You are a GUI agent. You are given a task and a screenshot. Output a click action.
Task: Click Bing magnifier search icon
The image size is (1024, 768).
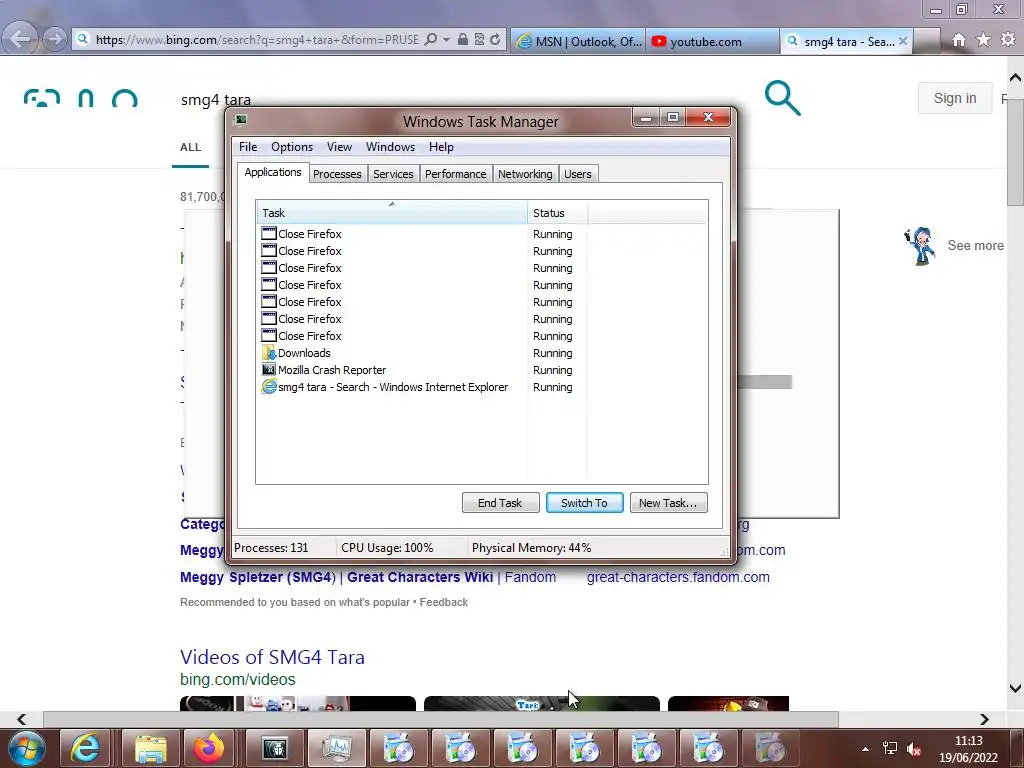click(782, 98)
